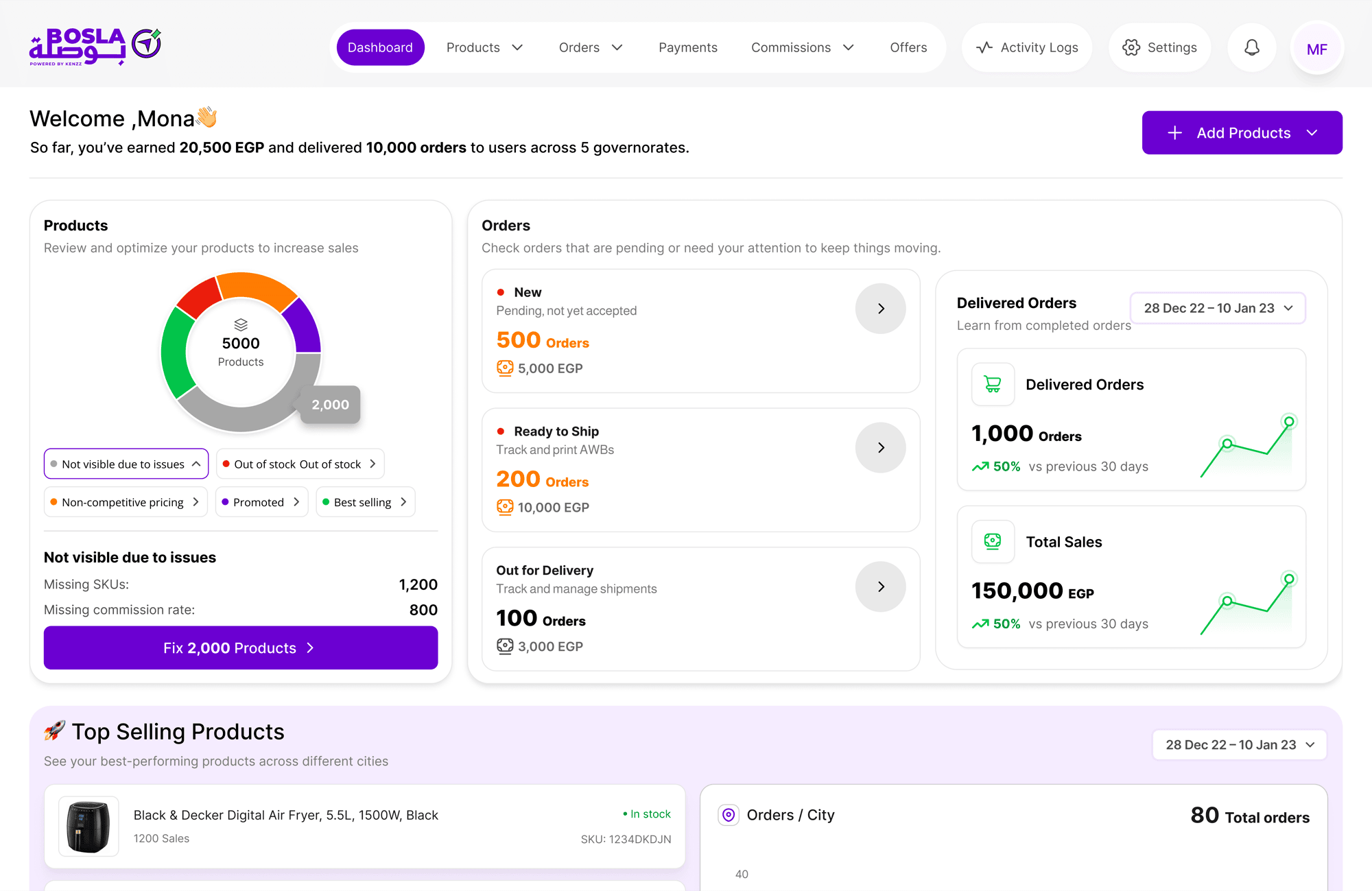Click the Total Sales money icon
The image size is (1372, 891).
click(993, 542)
